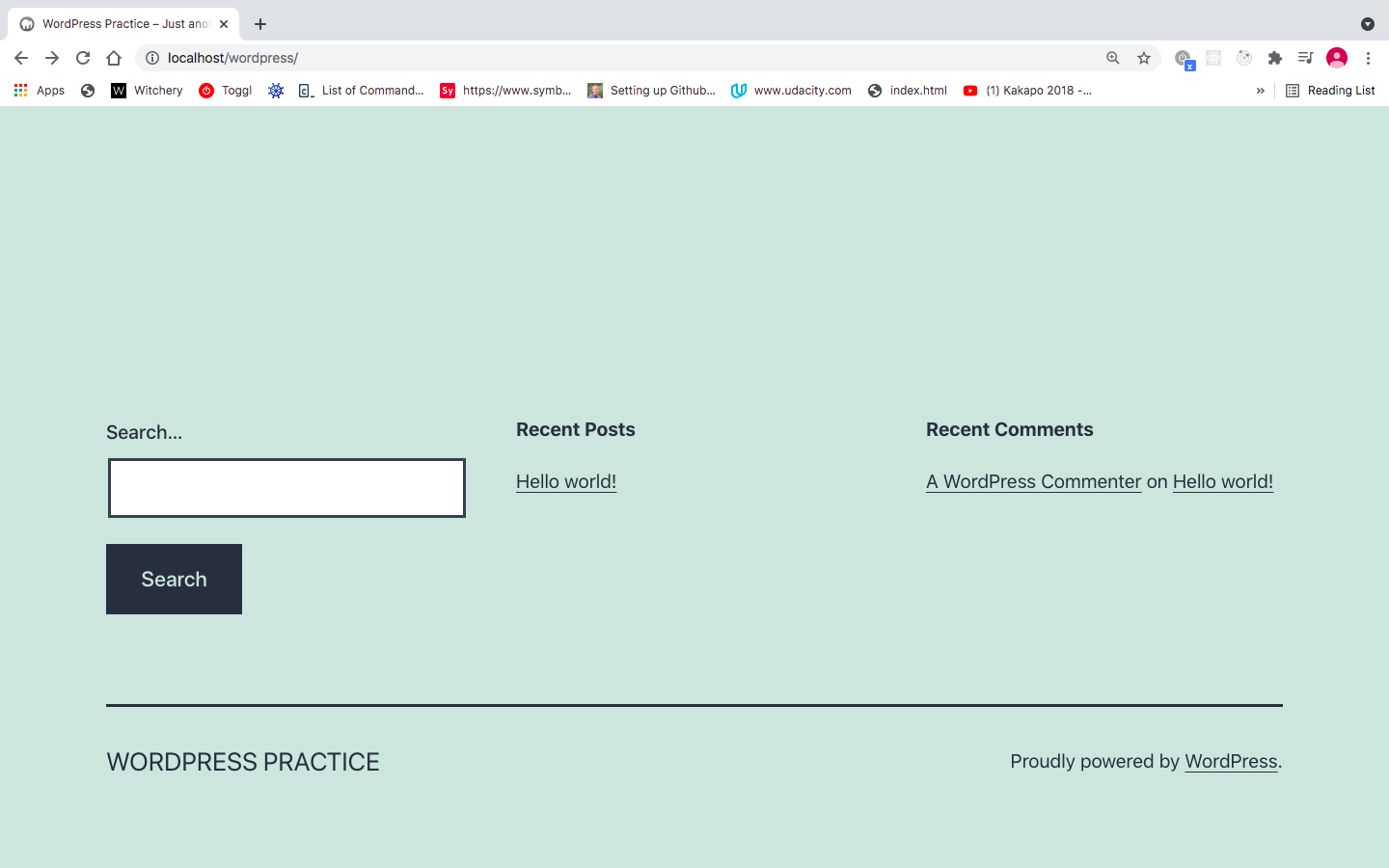The width and height of the screenshot is (1389, 868).
Task: Click the blue gear-like bookmark icon
Action: 276,91
